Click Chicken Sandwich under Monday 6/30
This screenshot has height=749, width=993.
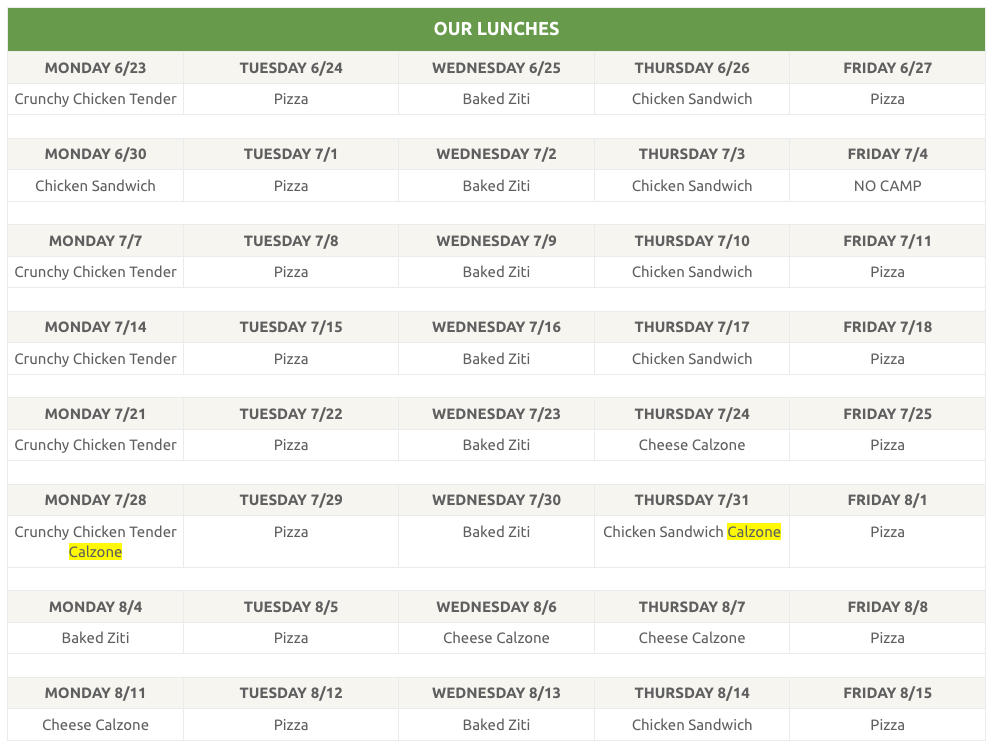pos(96,186)
